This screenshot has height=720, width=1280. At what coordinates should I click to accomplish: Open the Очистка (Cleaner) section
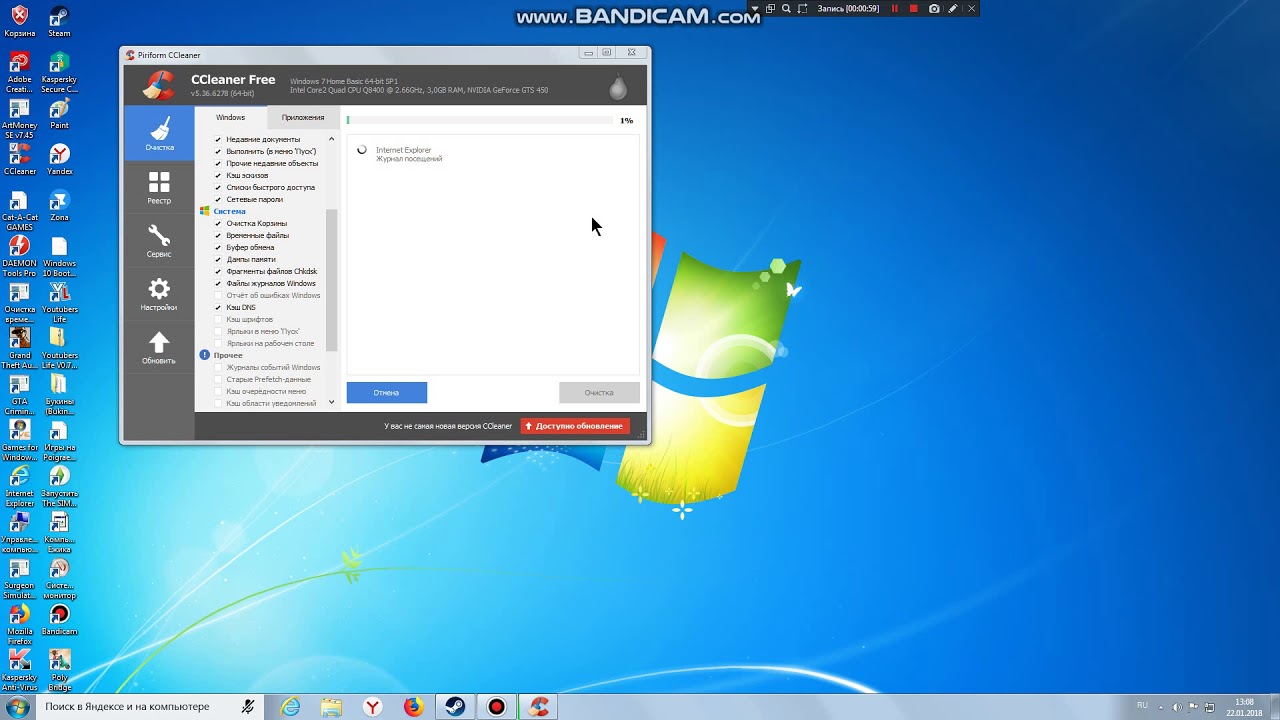(x=159, y=133)
